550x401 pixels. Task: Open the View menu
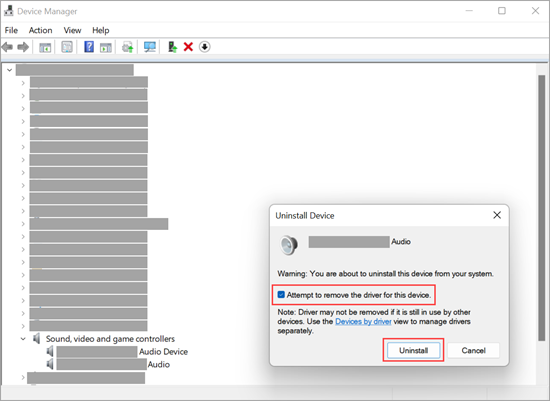tap(72, 31)
